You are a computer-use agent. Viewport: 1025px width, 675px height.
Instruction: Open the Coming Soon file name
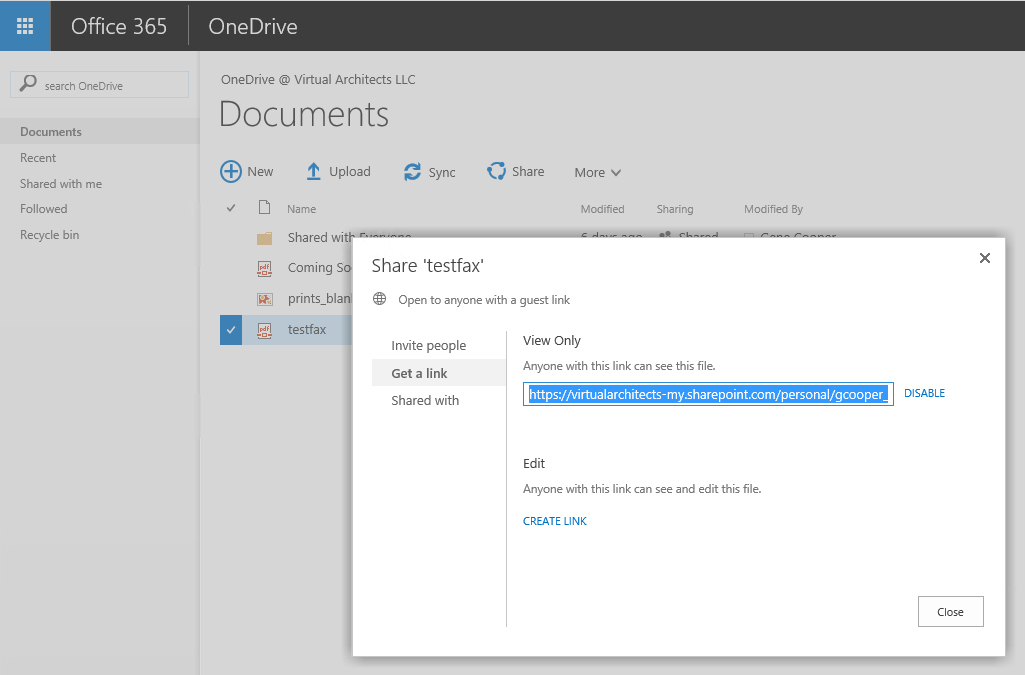click(x=319, y=268)
